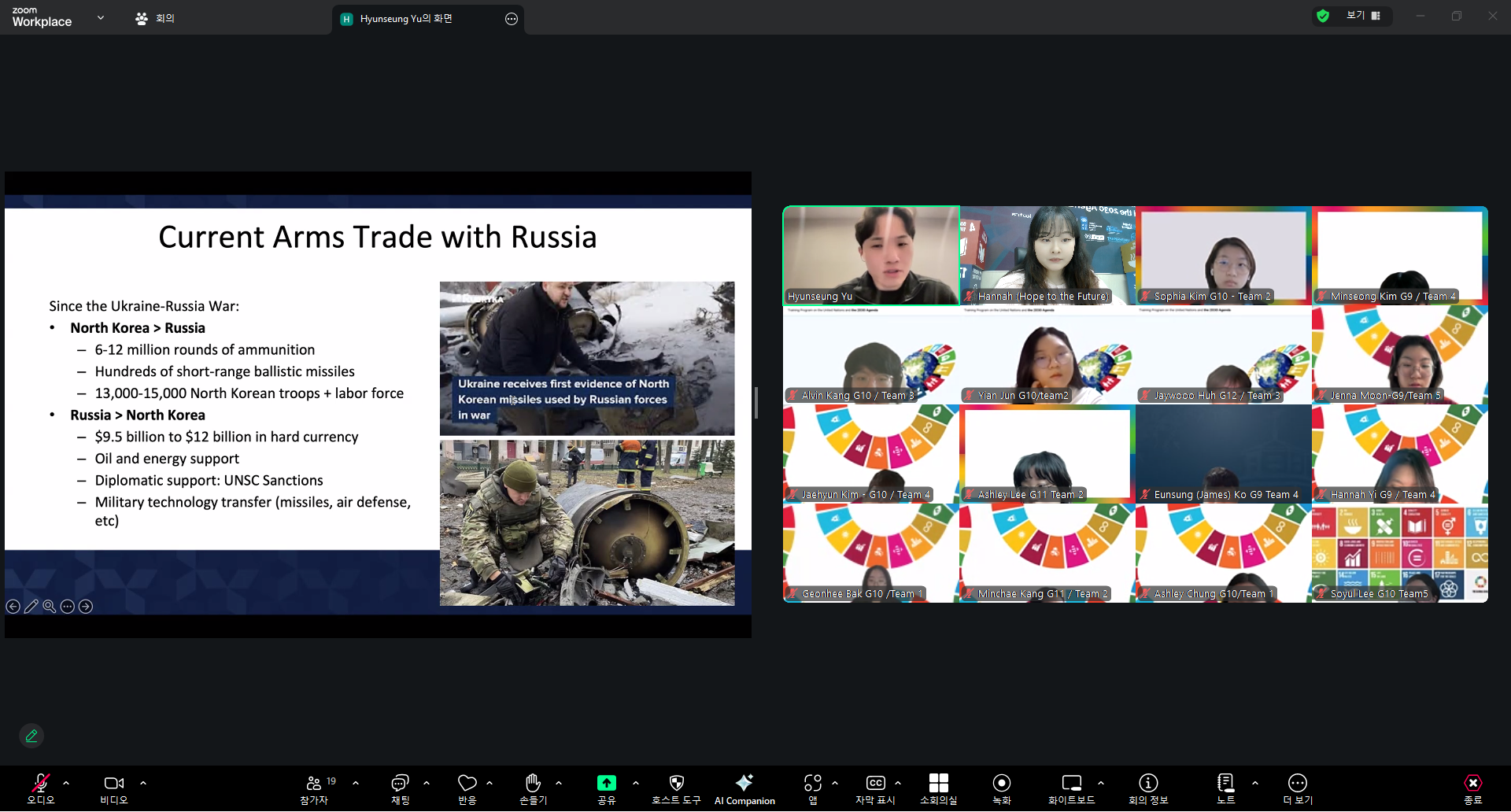Expand audio options arrow
1511x812 pixels.
pyautogui.click(x=66, y=783)
